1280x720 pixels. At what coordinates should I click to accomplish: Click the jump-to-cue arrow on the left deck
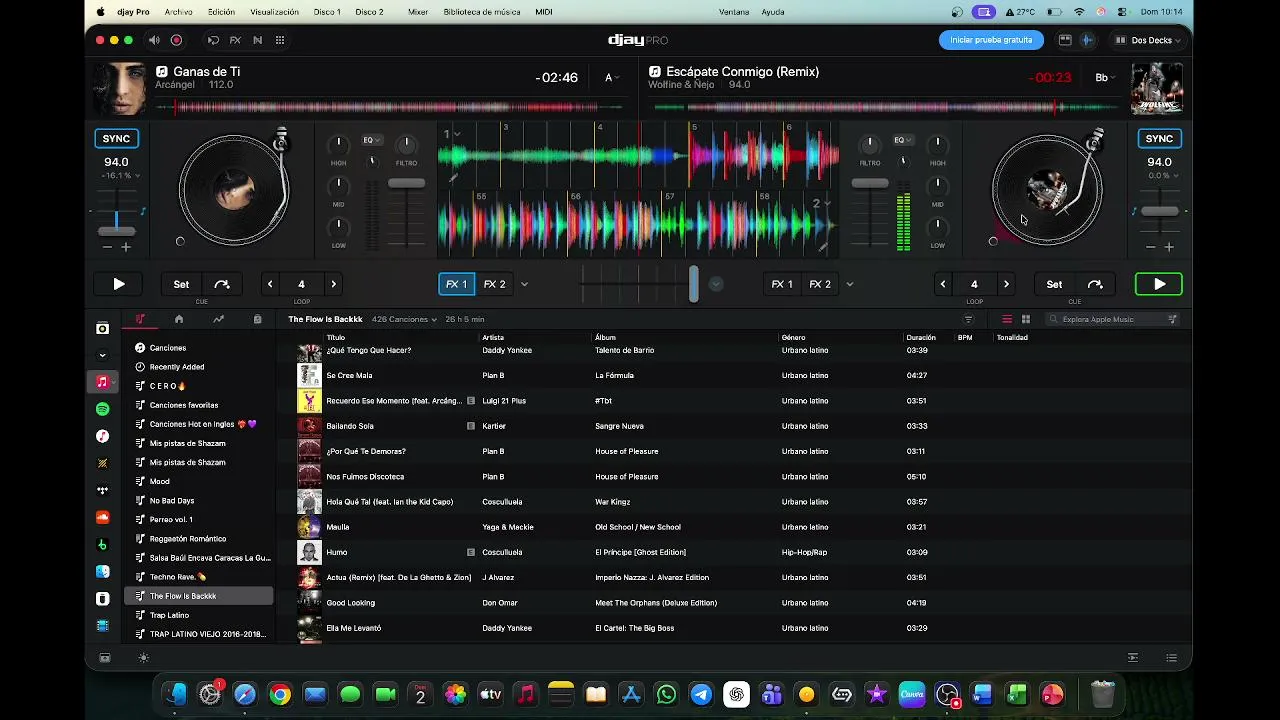point(222,284)
